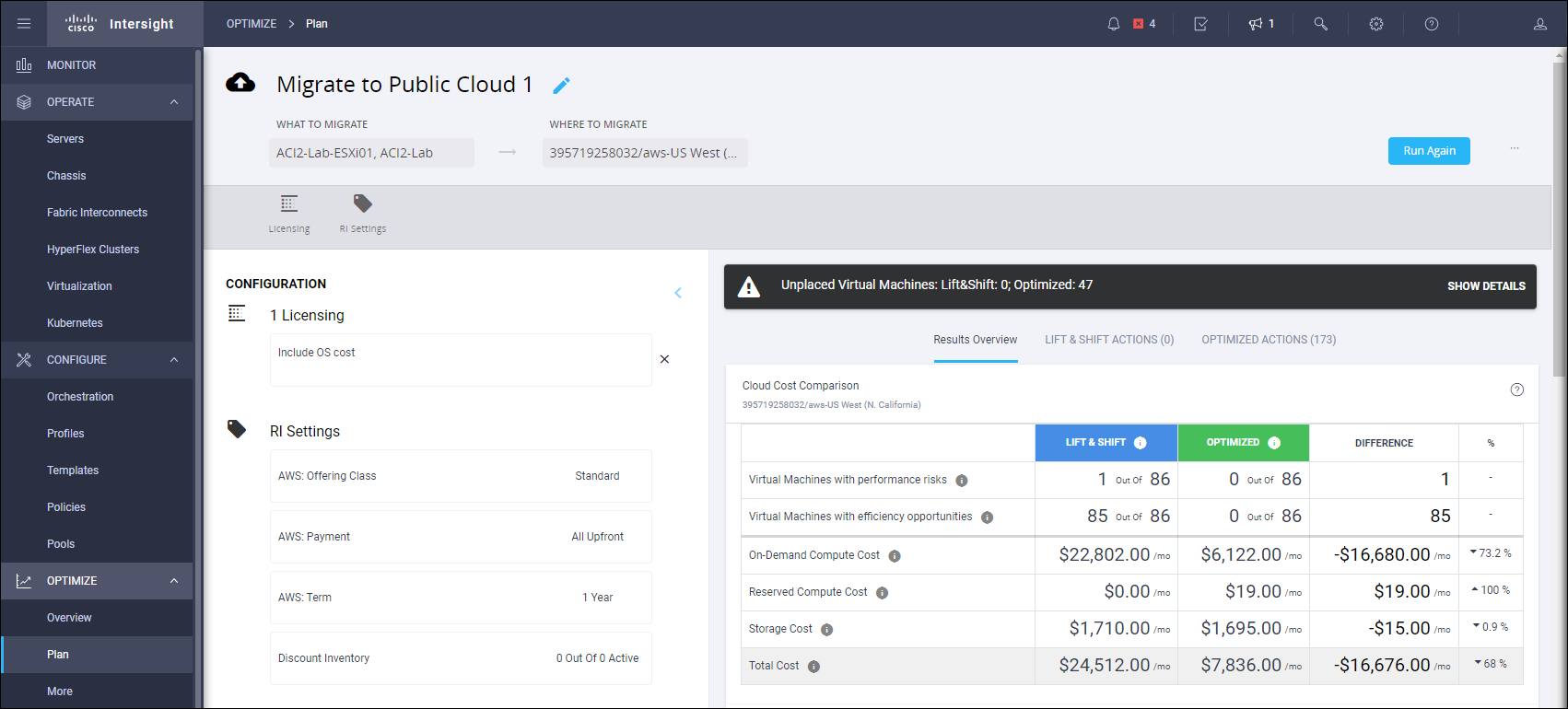Image resolution: width=1568 pixels, height=709 pixels.
Task: Show info for Optimized column
Action: 1274,443
